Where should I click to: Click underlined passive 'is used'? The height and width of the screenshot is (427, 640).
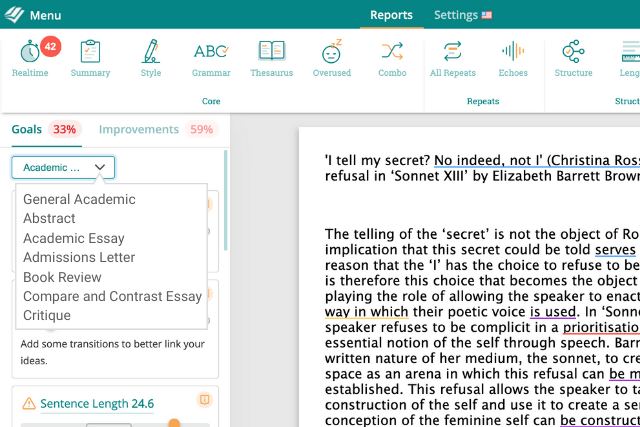[x=553, y=312]
